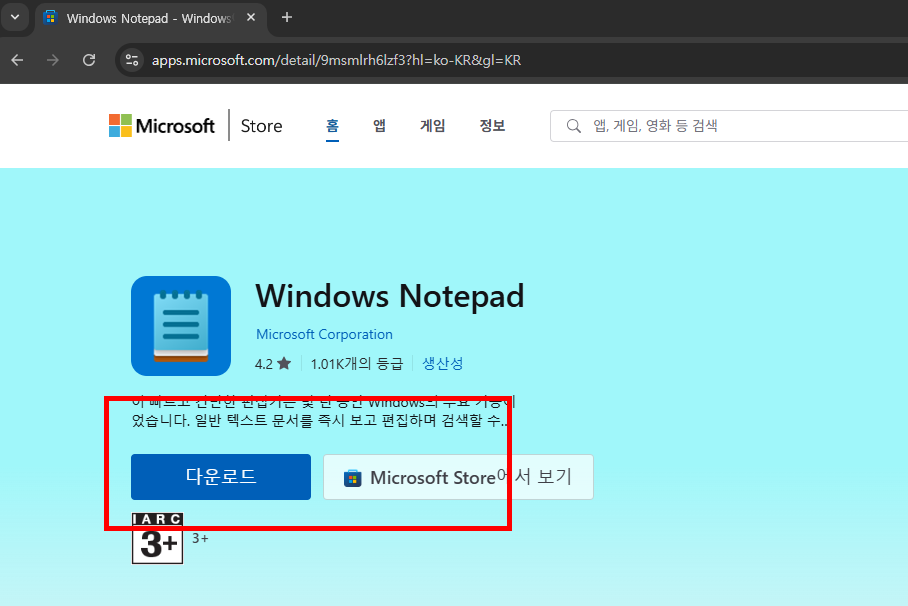View site information icon in address bar
The image size is (908, 606).
point(132,60)
